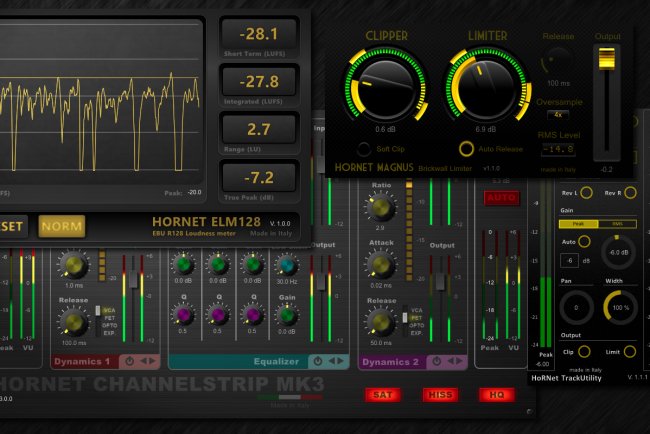Select RMS gain mode in TrackUtility
This screenshot has width=650, height=434.
(x=617, y=224)
